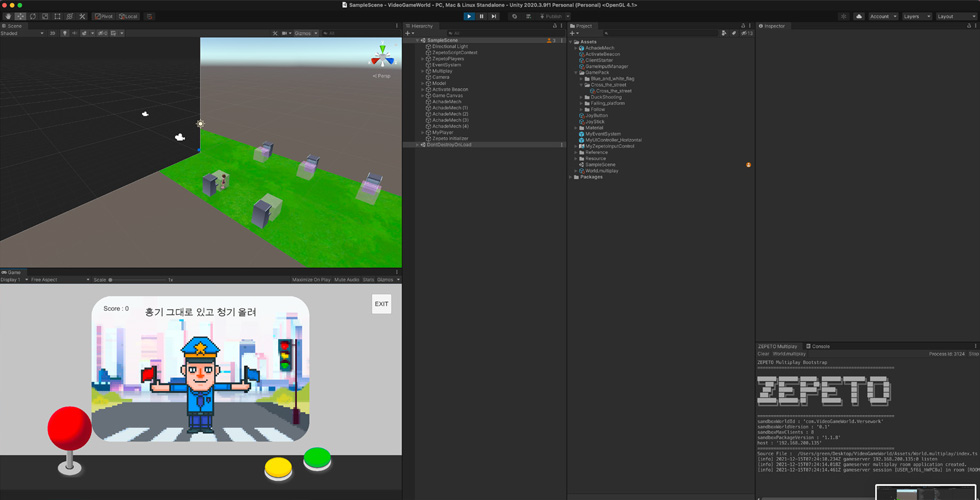Toggle Mute Audio in Game view
The width and height of the screenshot is (980, 500).
point(347,280)
